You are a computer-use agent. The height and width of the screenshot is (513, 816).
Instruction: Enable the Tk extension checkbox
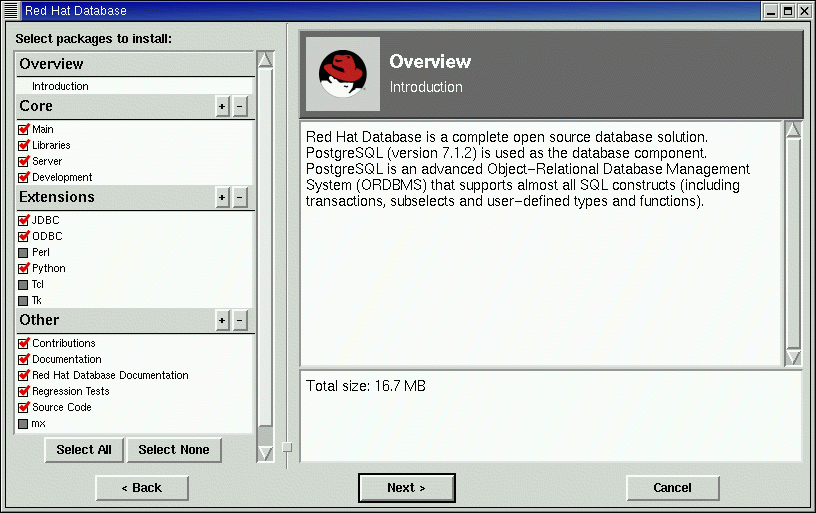coord(23,301)
